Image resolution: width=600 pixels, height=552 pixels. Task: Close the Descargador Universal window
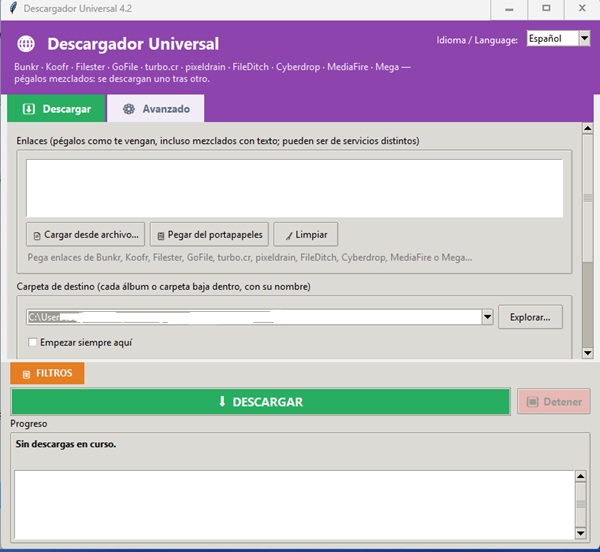coord(582,9)
